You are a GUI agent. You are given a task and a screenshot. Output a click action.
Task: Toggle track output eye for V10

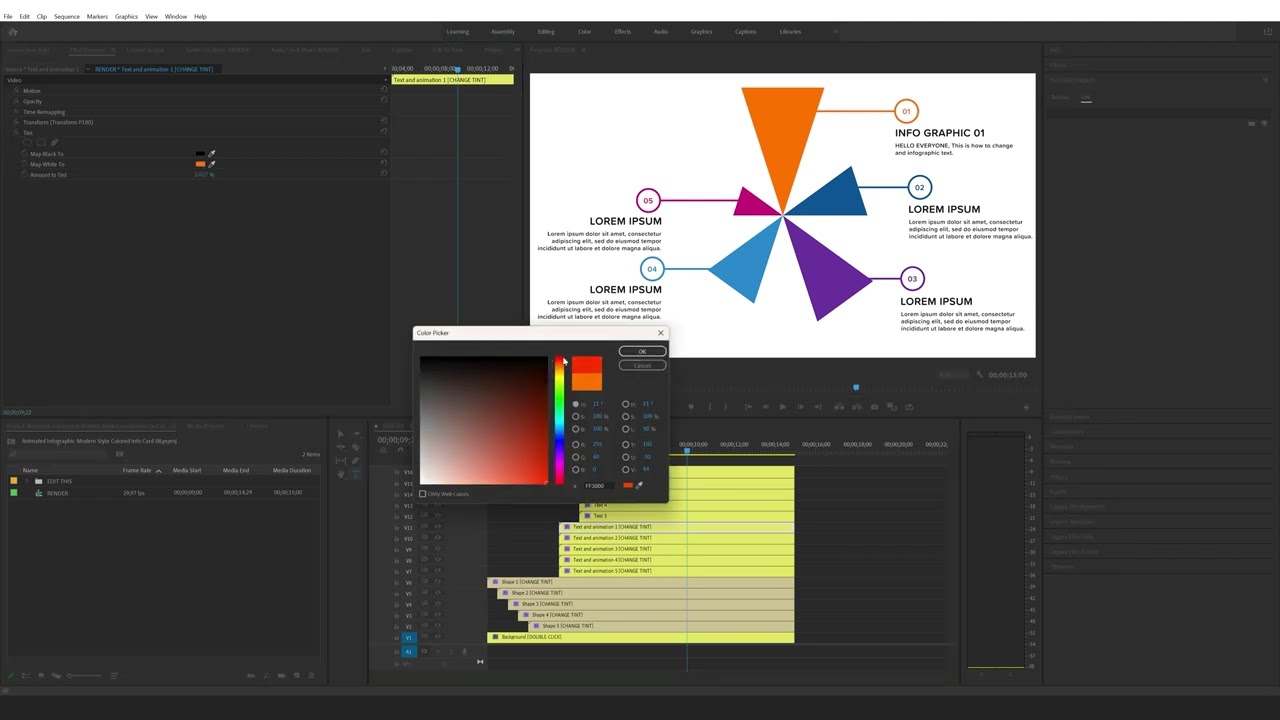[437, 538]
